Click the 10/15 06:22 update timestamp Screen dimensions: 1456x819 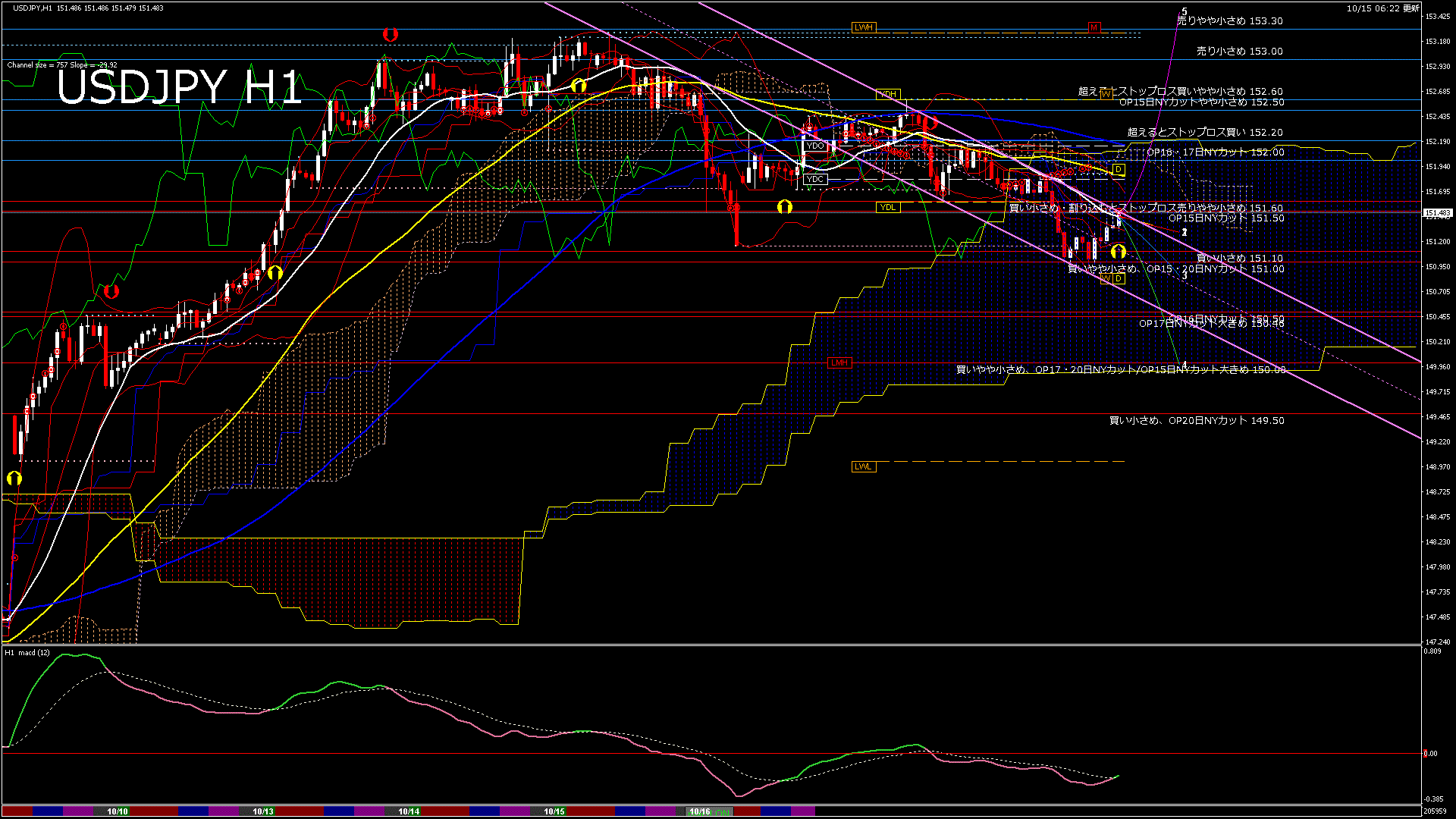click(x=1382, y=8)
